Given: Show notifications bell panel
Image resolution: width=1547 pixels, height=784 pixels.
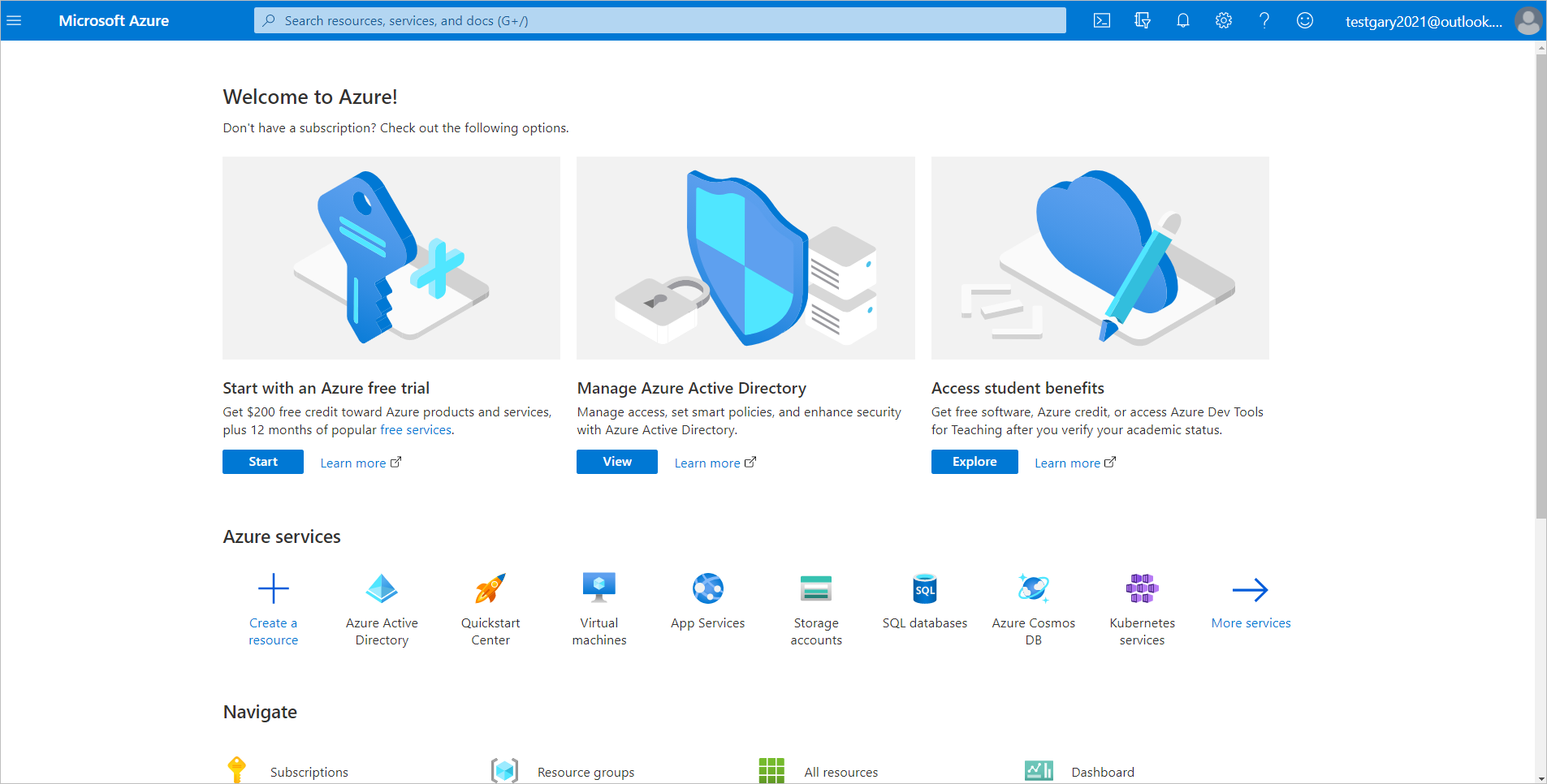Looking at the screenshot, I should (1182, 20).
